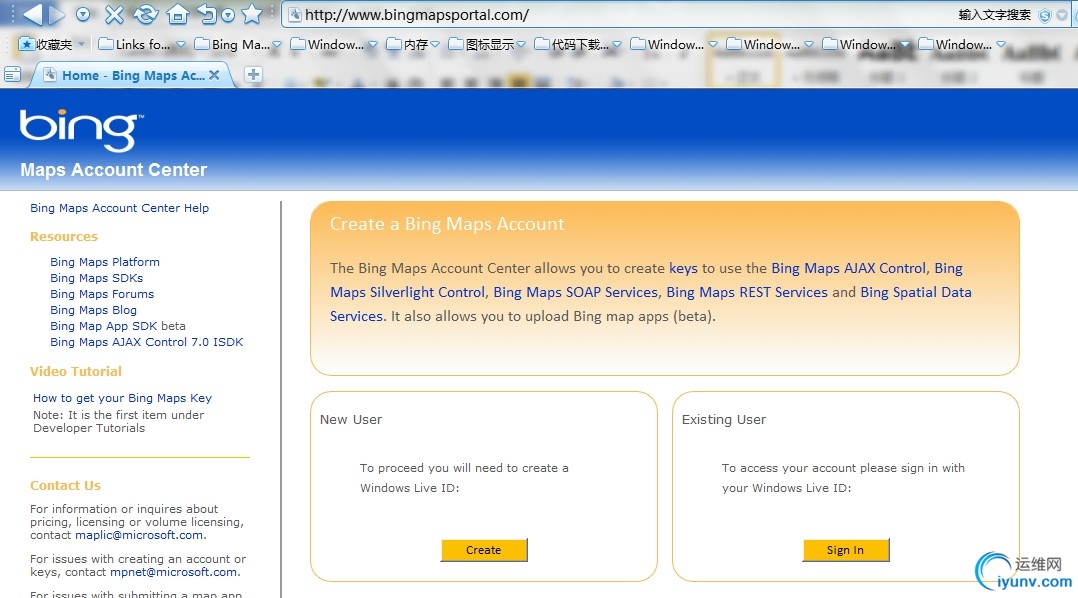Viewport: 1078px width, 598px height.
Task: Click the mpnet@microsoft.com email link
Action: pyautogui.click(x=174, y=572)
